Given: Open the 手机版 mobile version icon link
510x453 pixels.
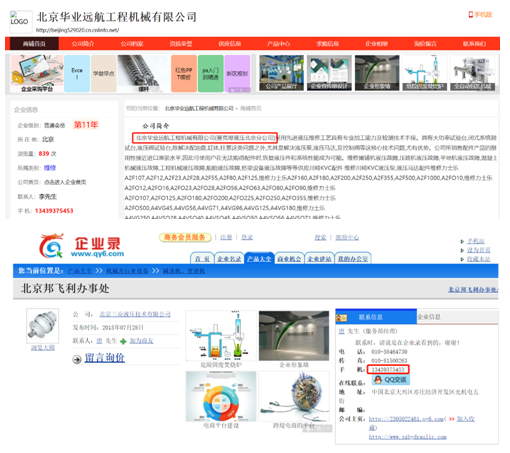Looking at the screenshot, I should [480, 15].
